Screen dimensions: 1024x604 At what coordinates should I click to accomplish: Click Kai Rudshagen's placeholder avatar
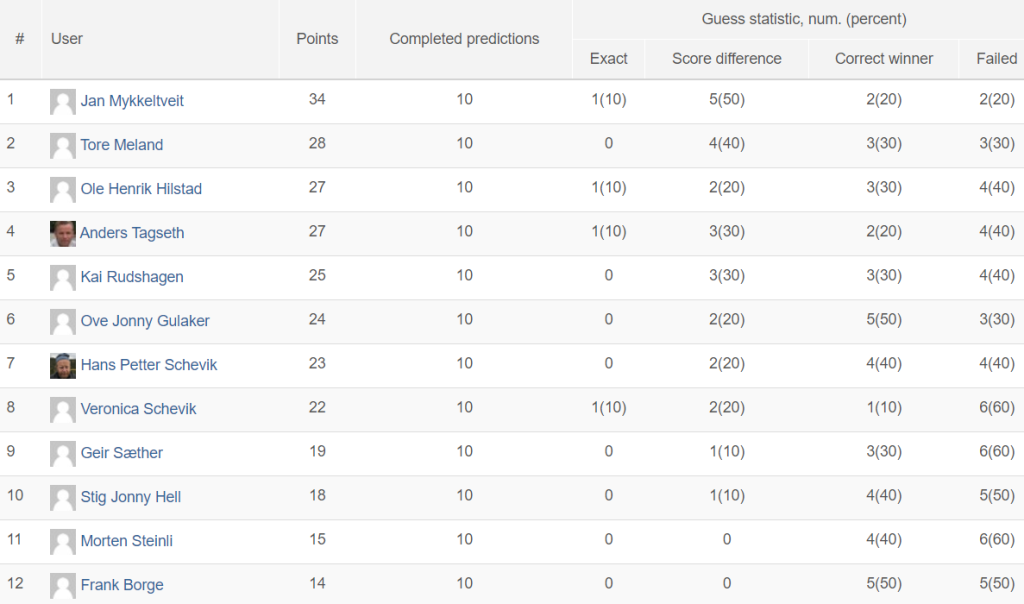point(63,278)
